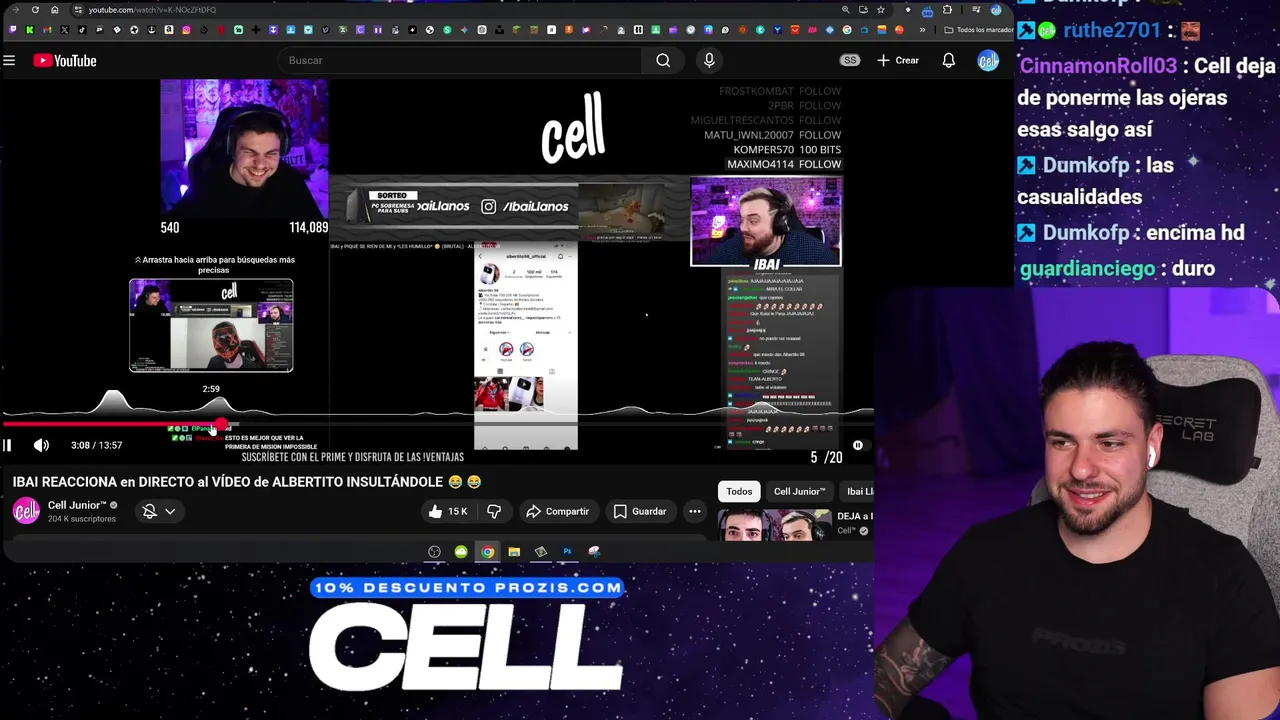The height and width of the screenshot is (720, 1280).
Task: Open the X bookmark in bookmarks bar
Action: click(x=64, y=30)
